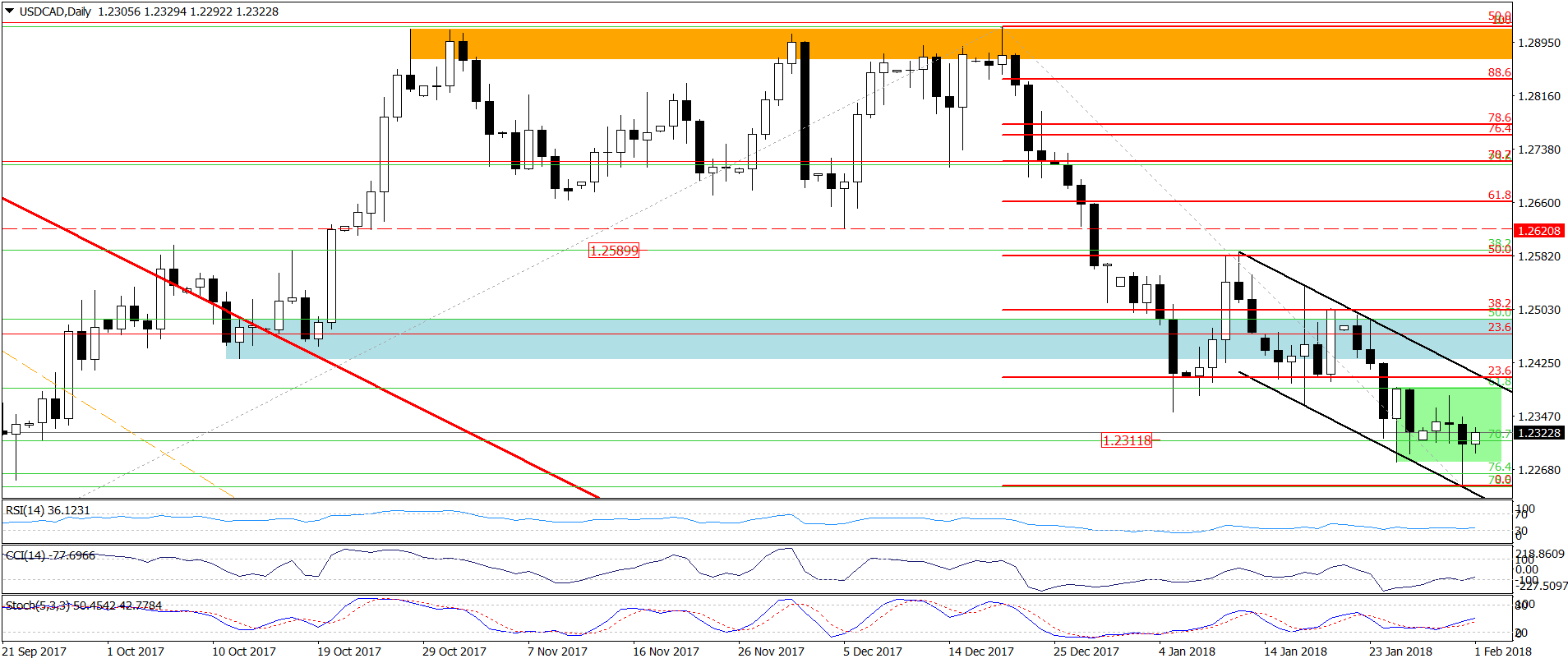Click the 25 Dec 2017 date label
Image resolution: width=1568 pixels, height=663 pixels.
click(1086, 651)
